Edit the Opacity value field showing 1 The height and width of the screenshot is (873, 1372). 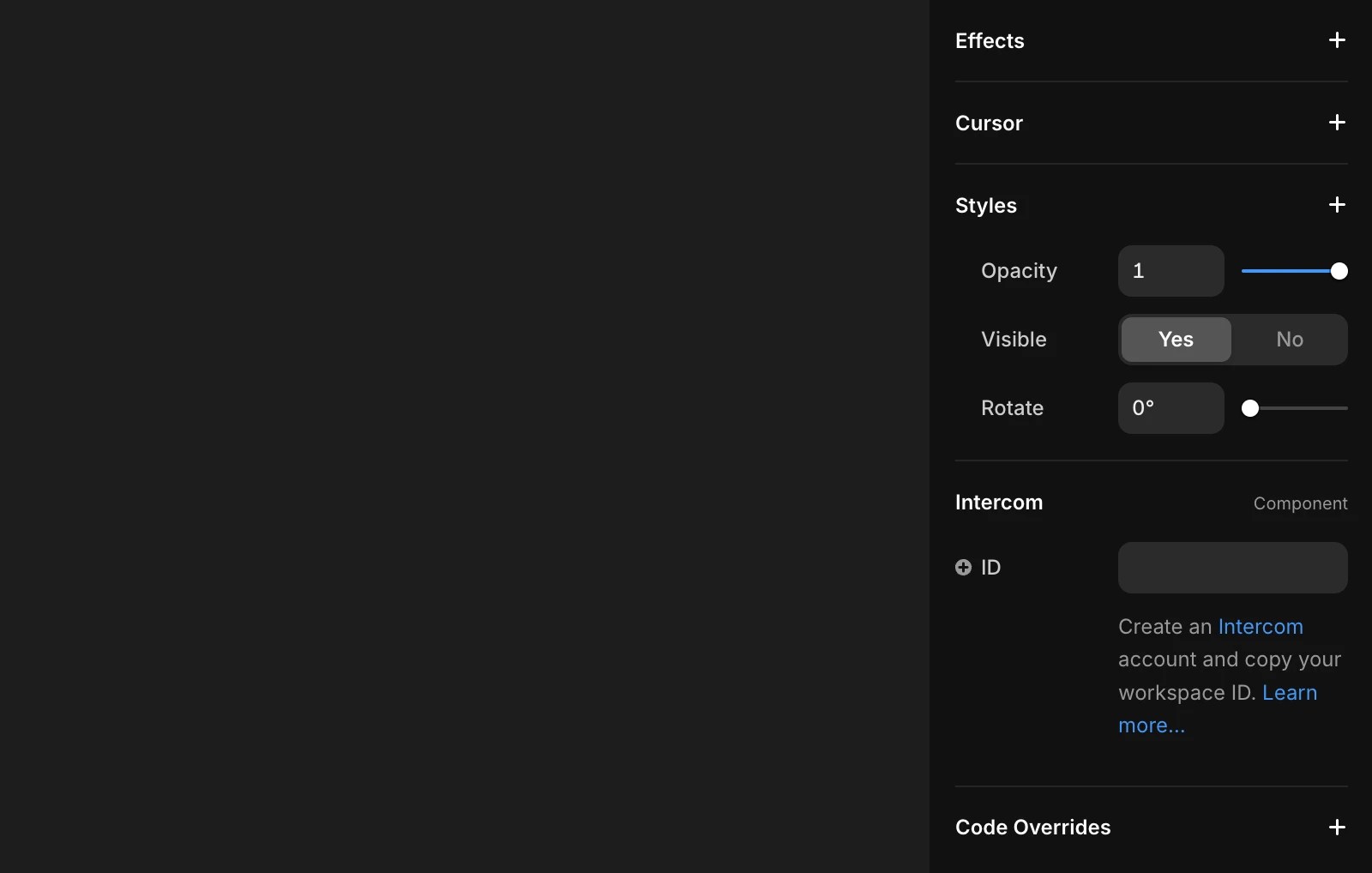pos(1170,271)
